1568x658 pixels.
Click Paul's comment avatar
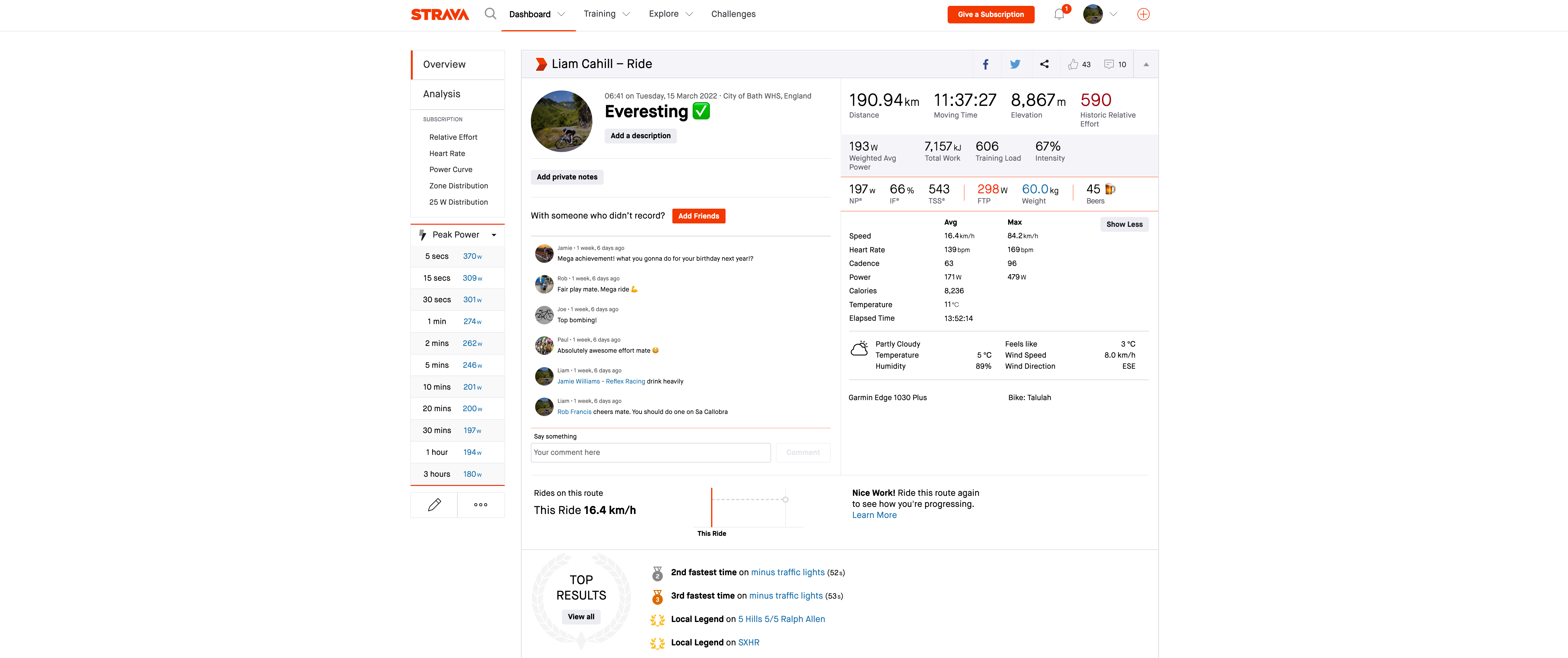coord(543,345)
